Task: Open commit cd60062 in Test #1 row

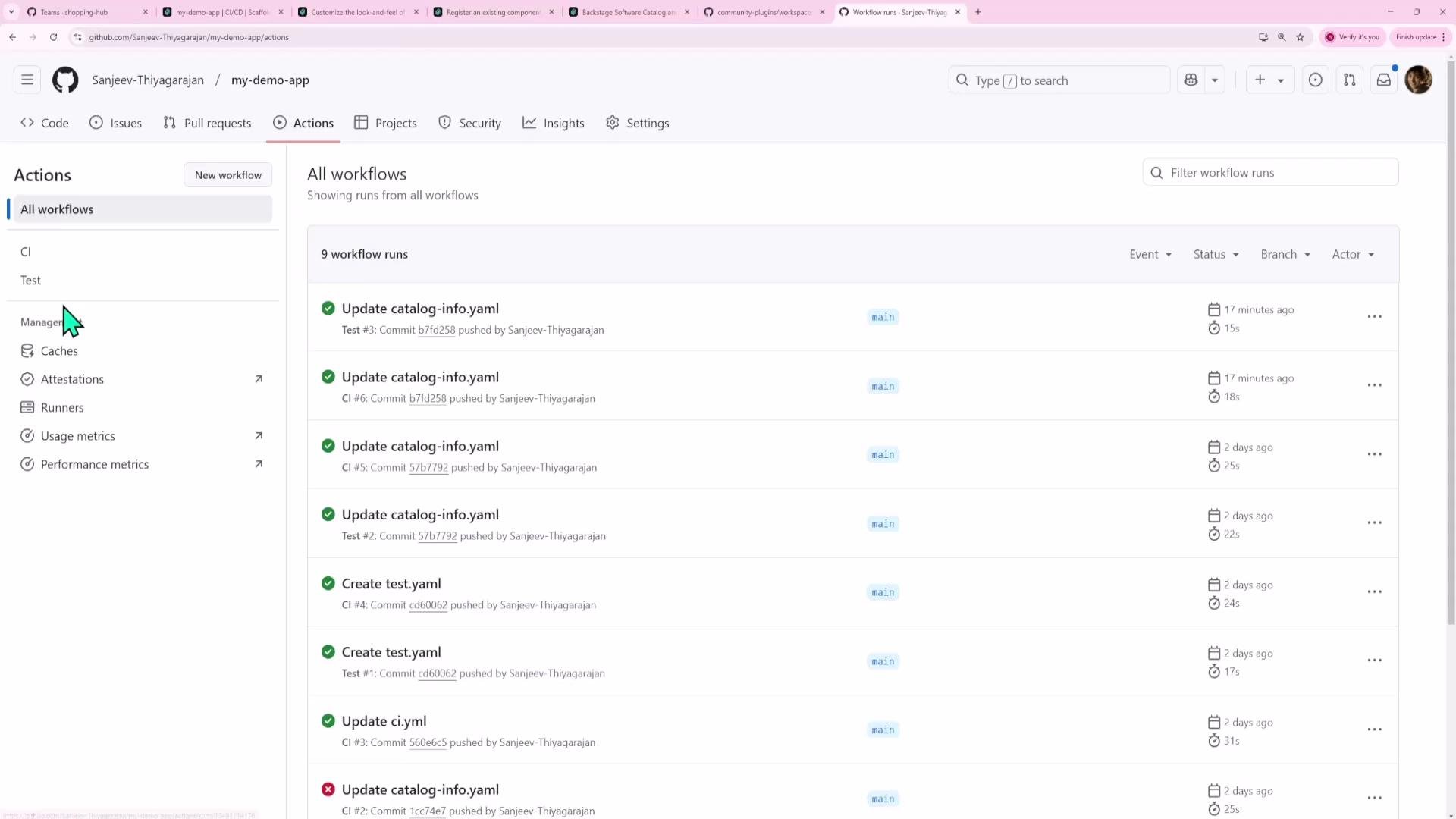Action: point(438,673)
